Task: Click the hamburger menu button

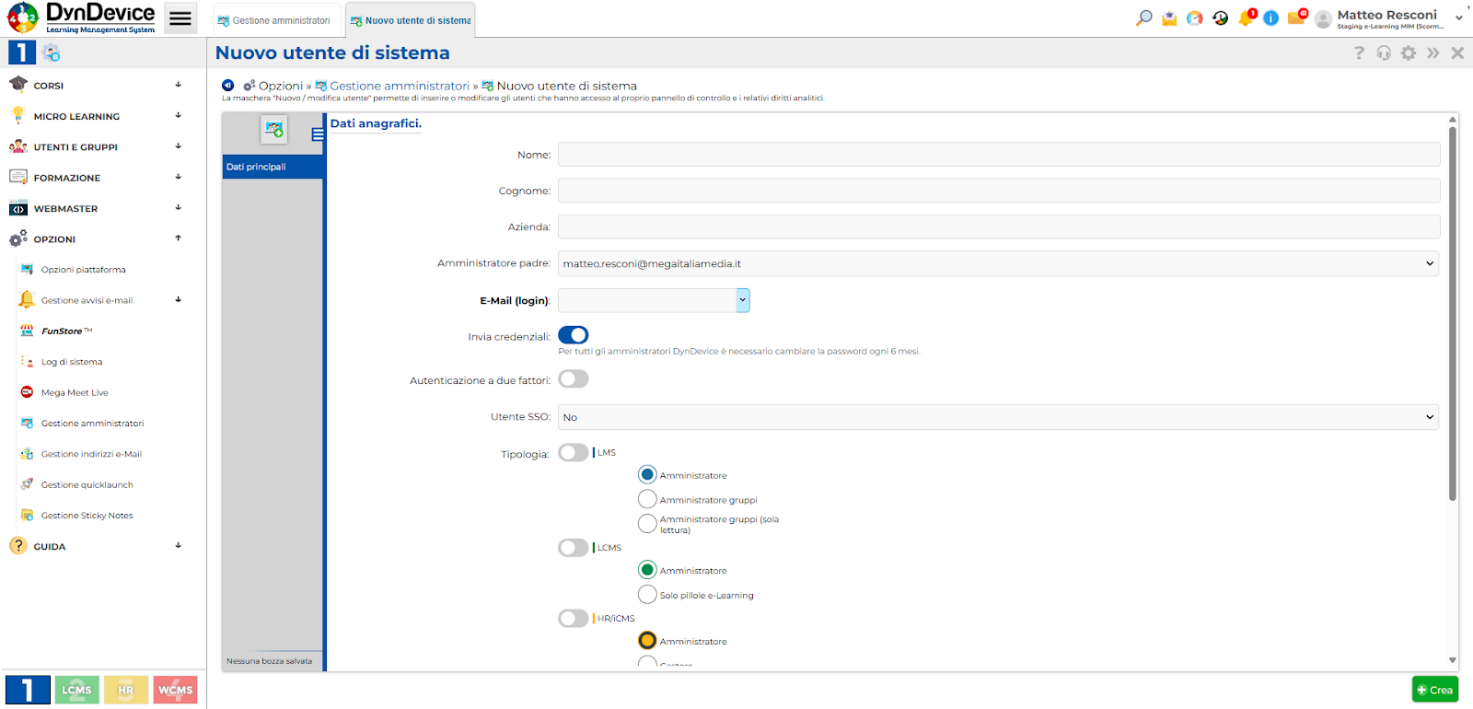Action: click(x=180, y=18)
